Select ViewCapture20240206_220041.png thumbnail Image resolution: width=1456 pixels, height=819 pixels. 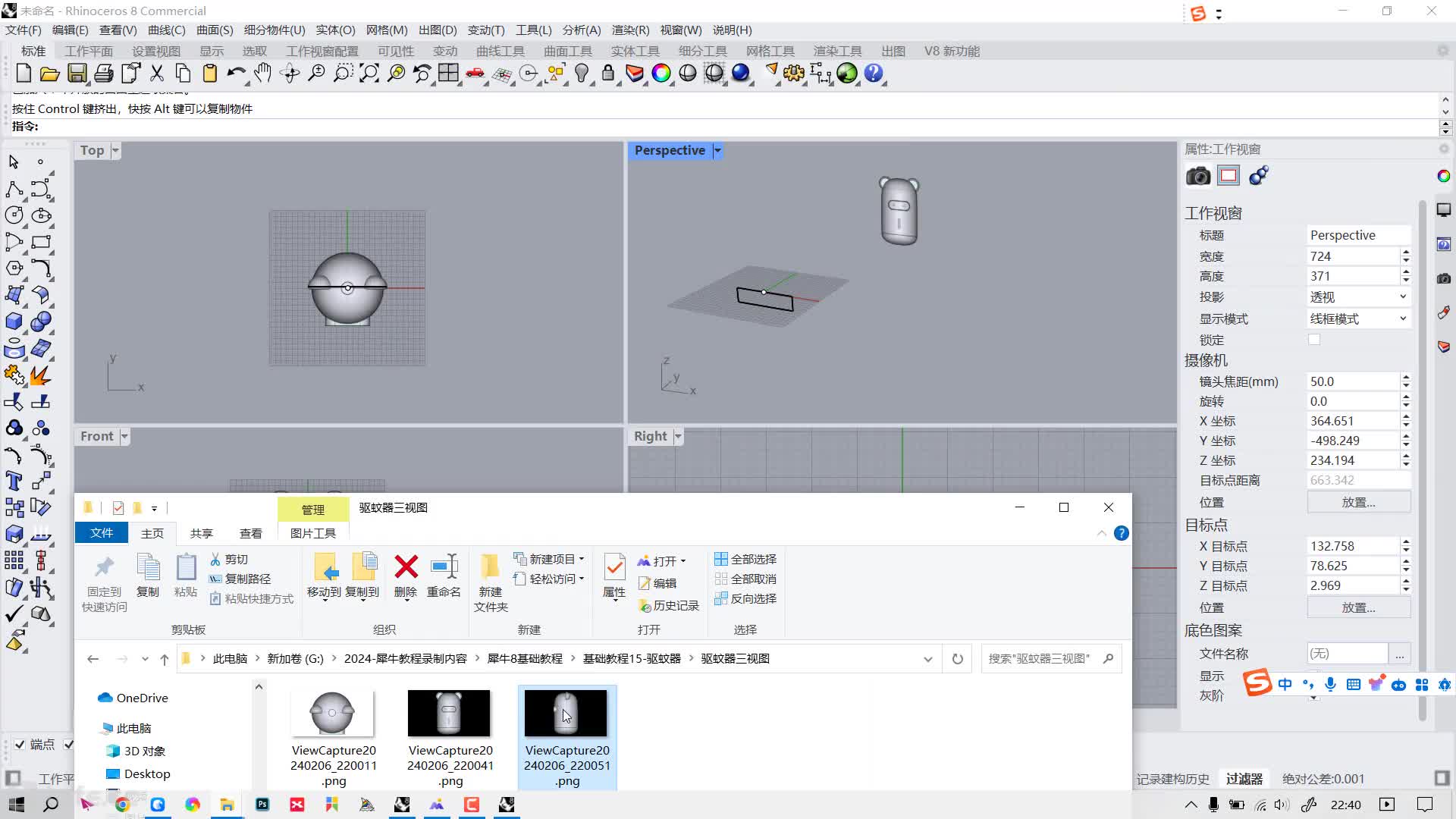(x=449, y=713)
